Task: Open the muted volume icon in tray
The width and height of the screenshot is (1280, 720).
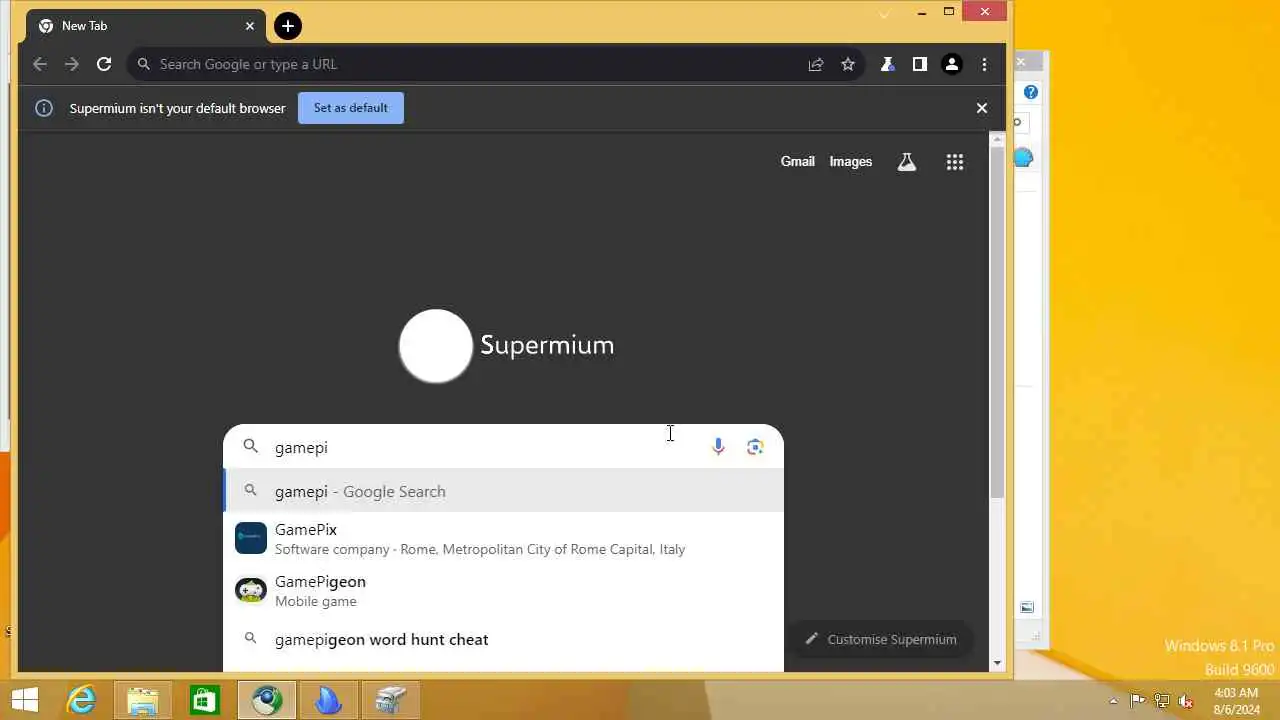Action: pyautogui.click(x=1186, y=701)
